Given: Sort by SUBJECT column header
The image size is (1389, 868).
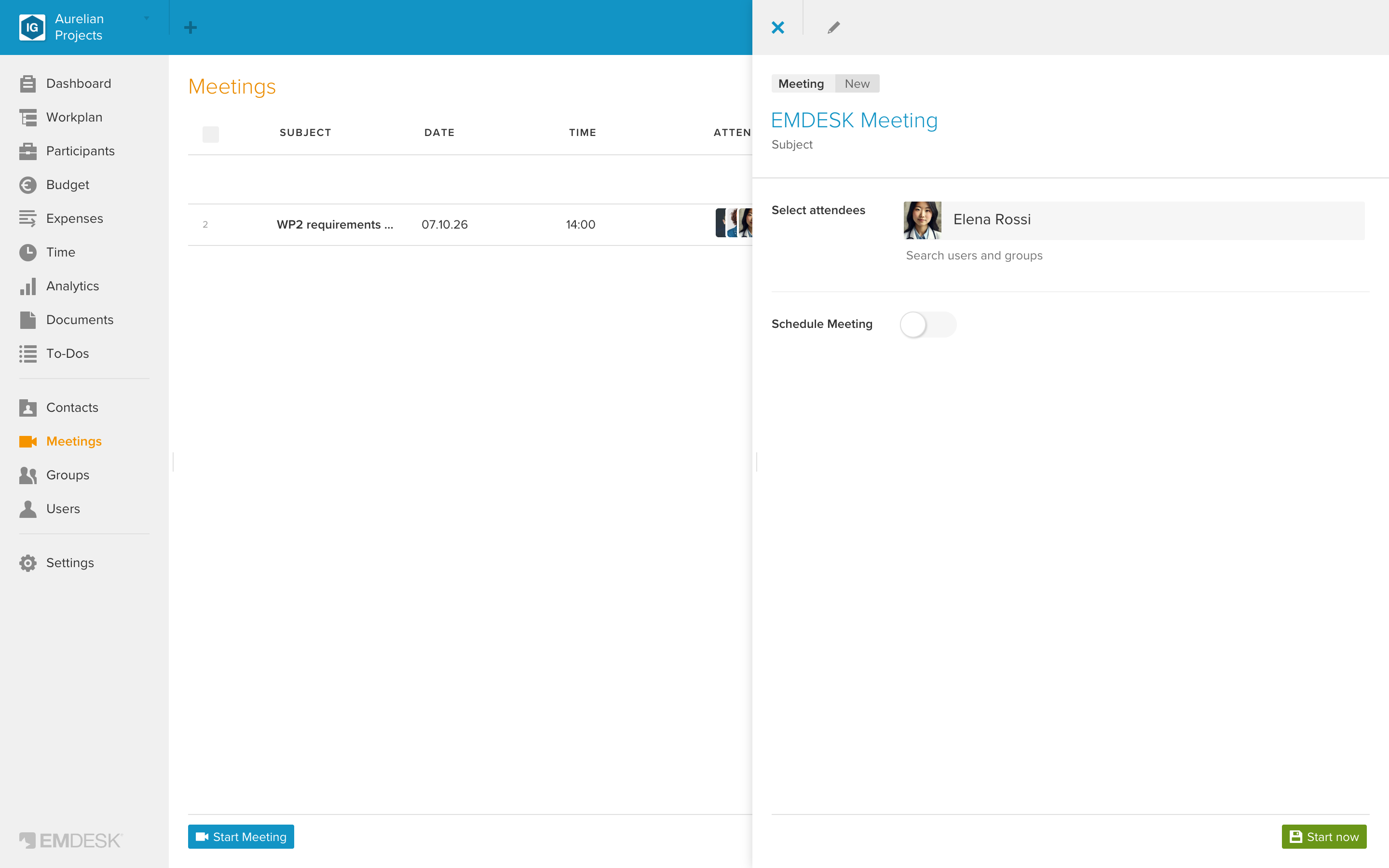Looking at the screenshot, I should tap(305, 133).
